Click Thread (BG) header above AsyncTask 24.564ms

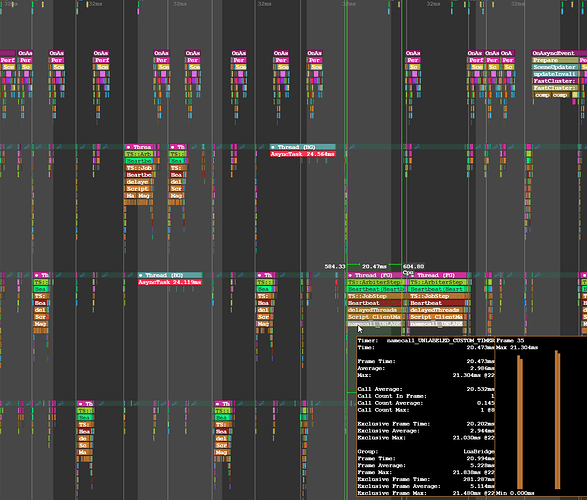pyautogui.click(x=302, y=147)
